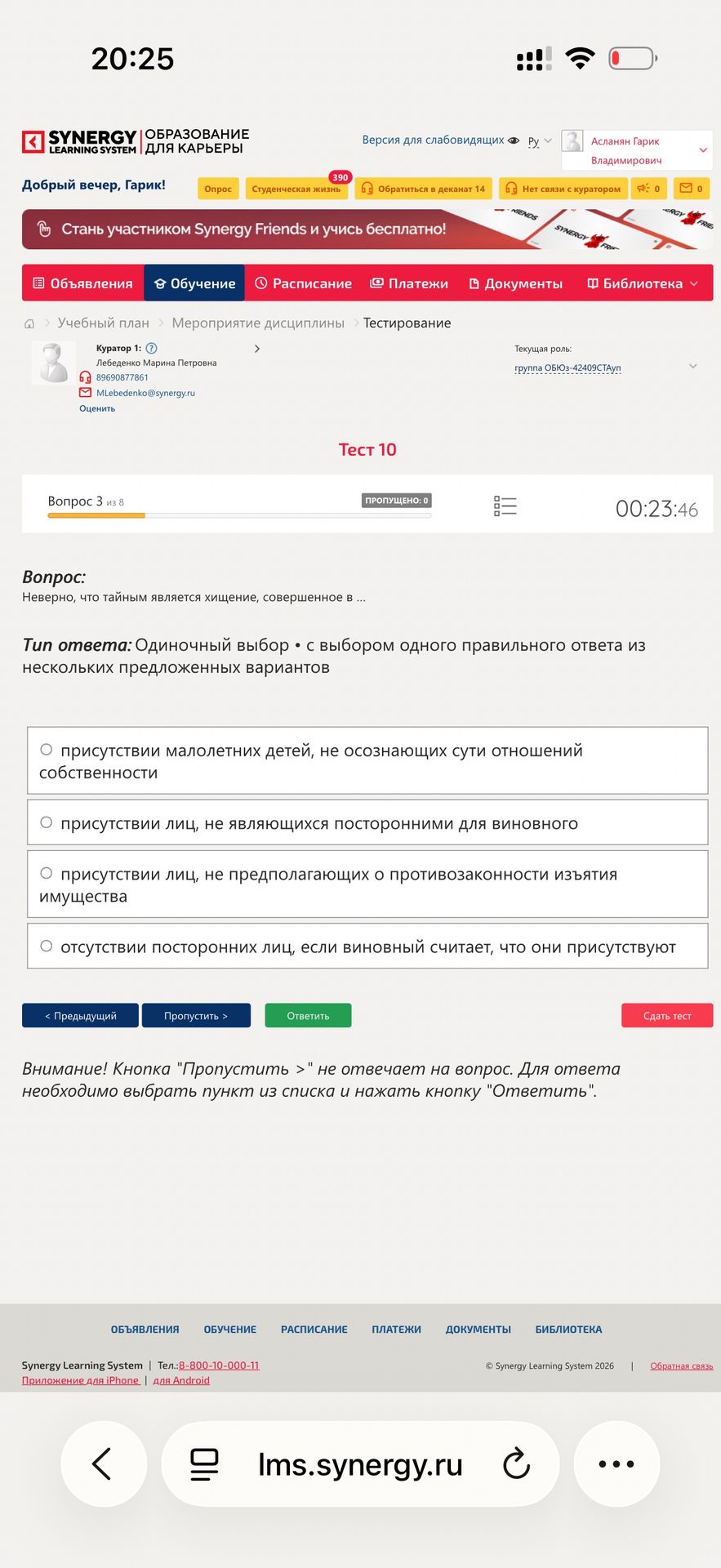Open the Обучение menu tab

(x=194, y=283)
